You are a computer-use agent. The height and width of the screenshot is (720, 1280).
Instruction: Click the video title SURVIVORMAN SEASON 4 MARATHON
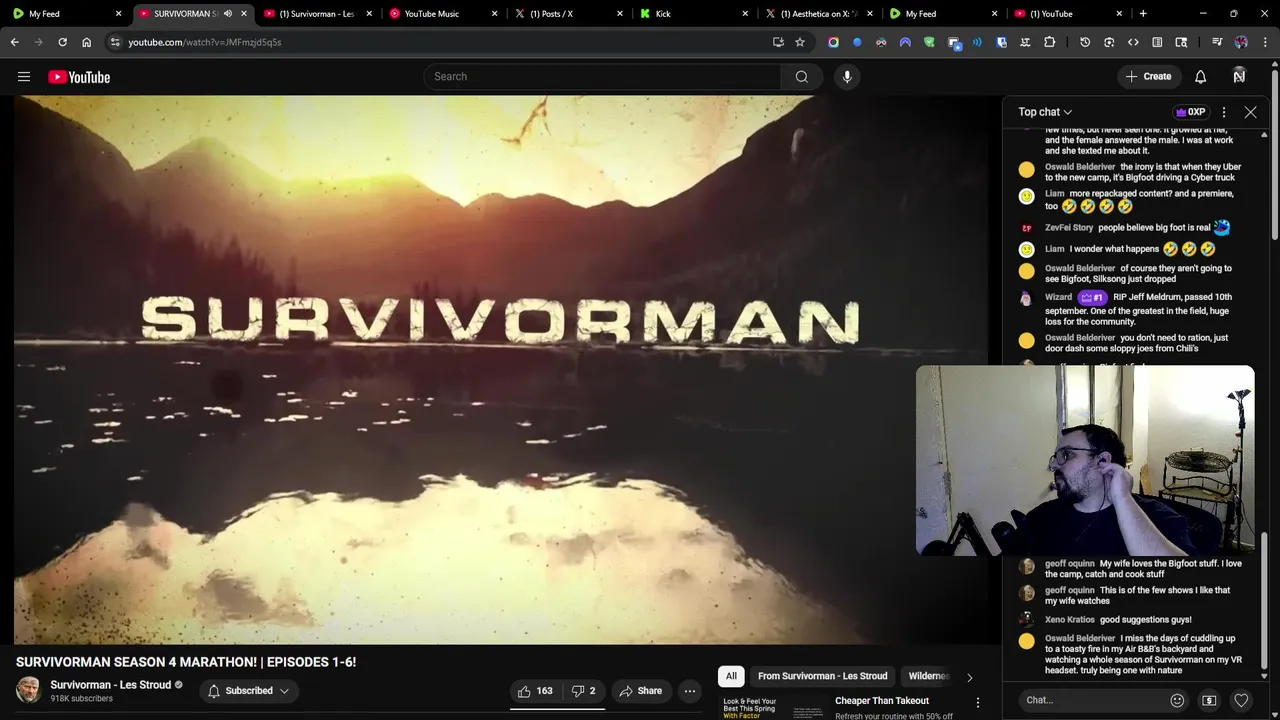pos(186,662)
